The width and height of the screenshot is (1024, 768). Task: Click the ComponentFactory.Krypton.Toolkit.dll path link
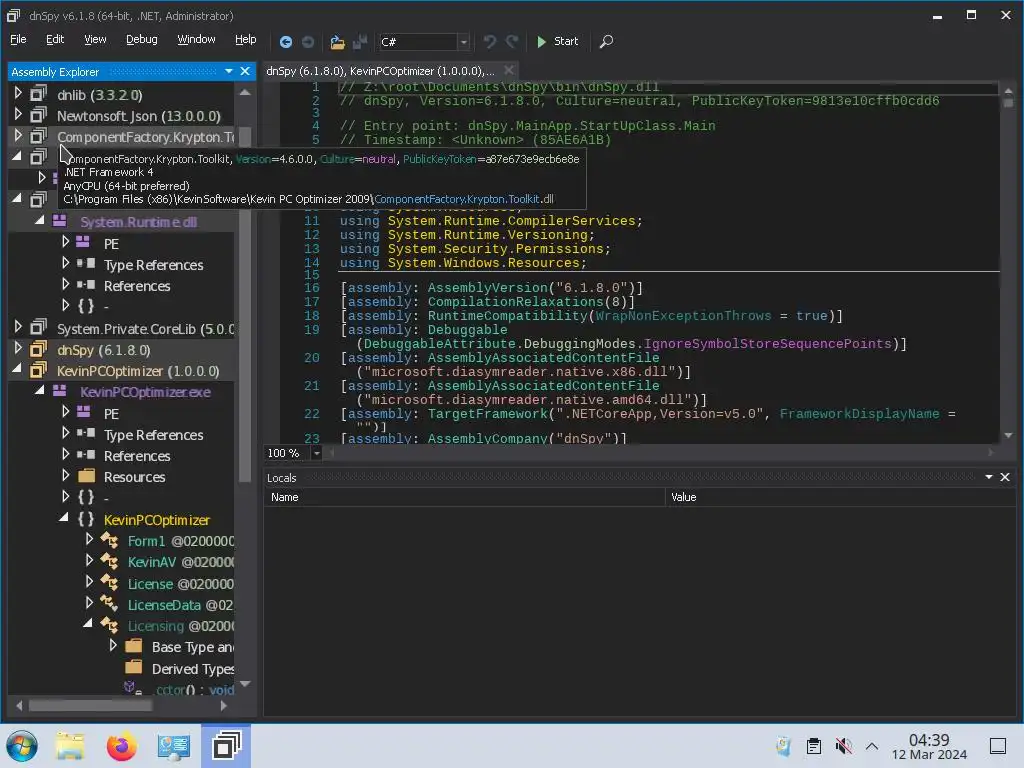pyautogui.click(x=464, y=199)
